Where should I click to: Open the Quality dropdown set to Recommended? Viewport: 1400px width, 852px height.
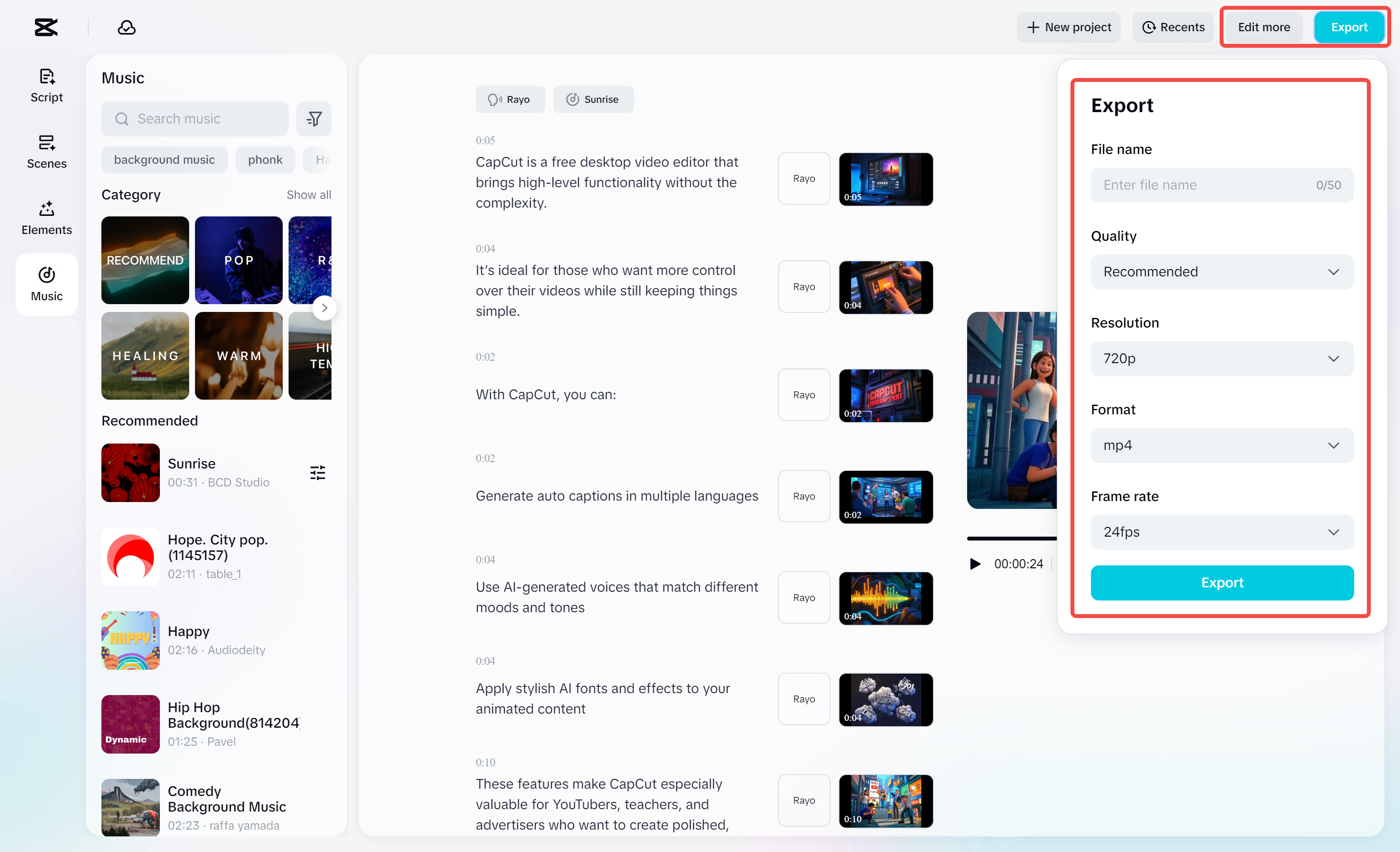coord(1222,271)
